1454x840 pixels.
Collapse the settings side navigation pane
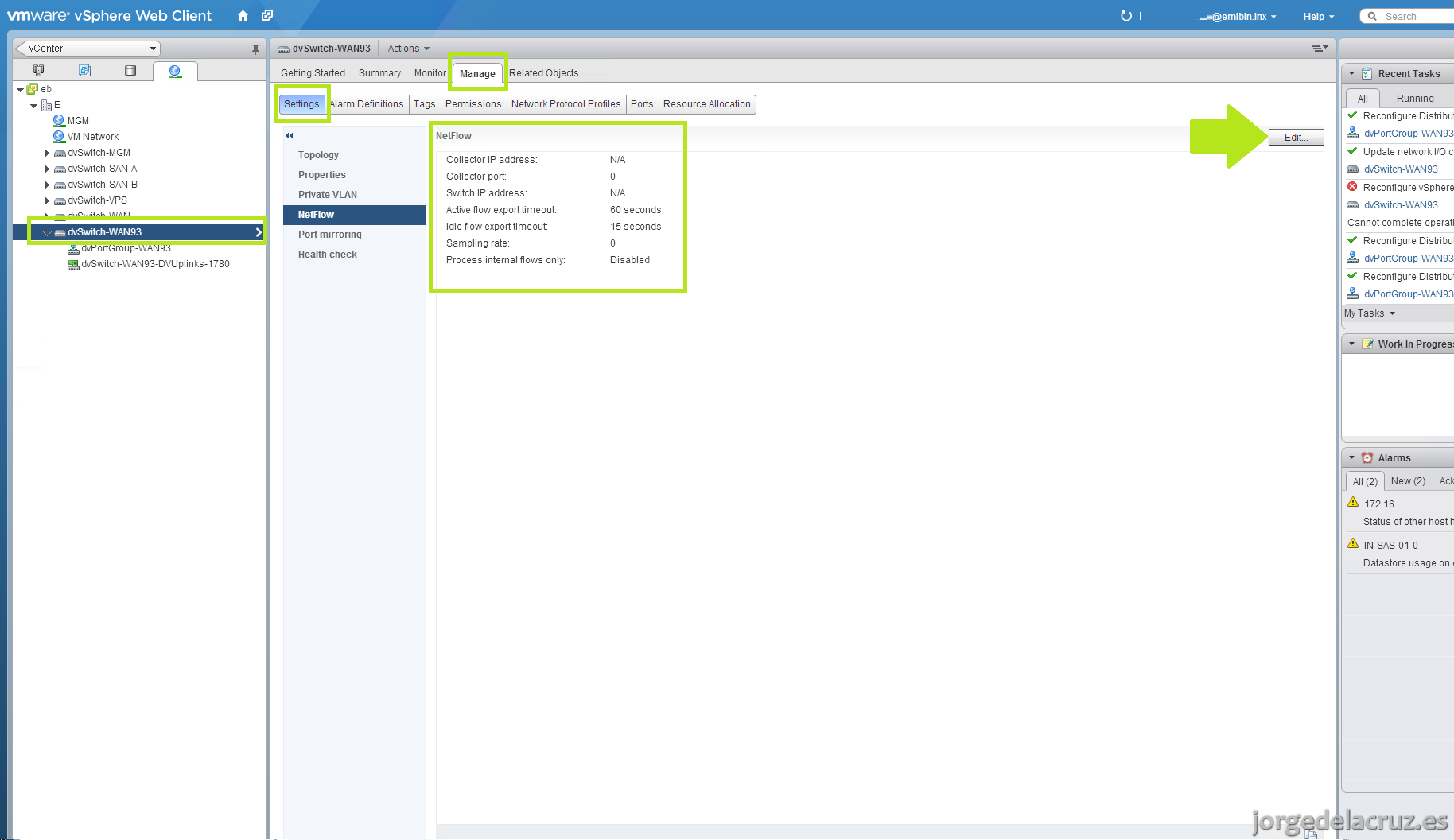tap(290, 136)
